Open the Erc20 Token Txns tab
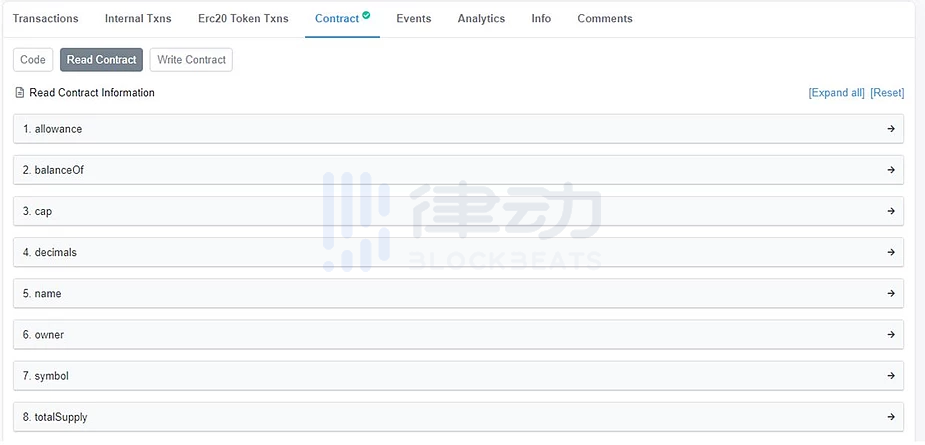Viewport: 925px width, 445px height. 243,19
